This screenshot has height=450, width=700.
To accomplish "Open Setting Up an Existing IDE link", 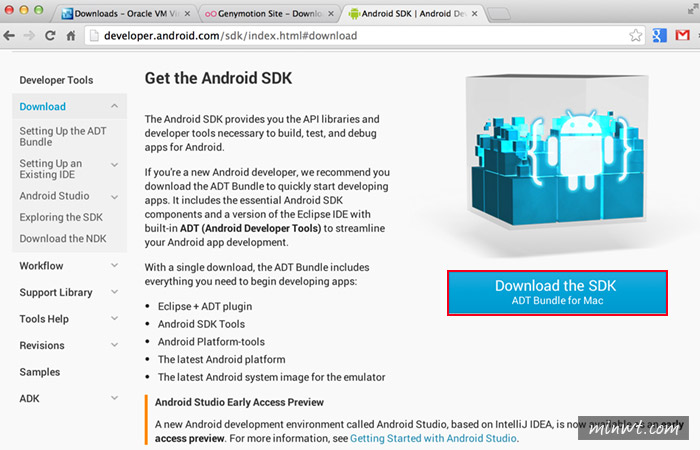I will [x=50, y=169].
